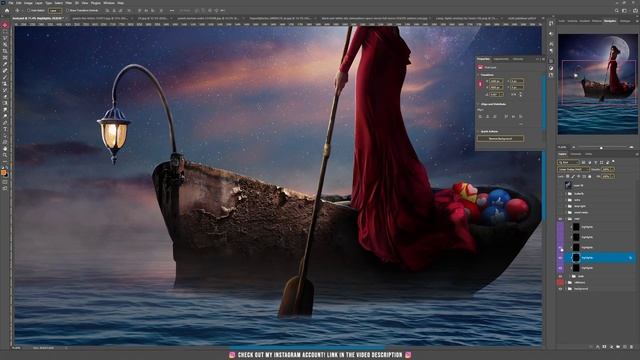Viewport: 640px width, 360px height.
Task: Hide the selected highlights layer eye
Action: pyautogui.click(x=560, y=258)
